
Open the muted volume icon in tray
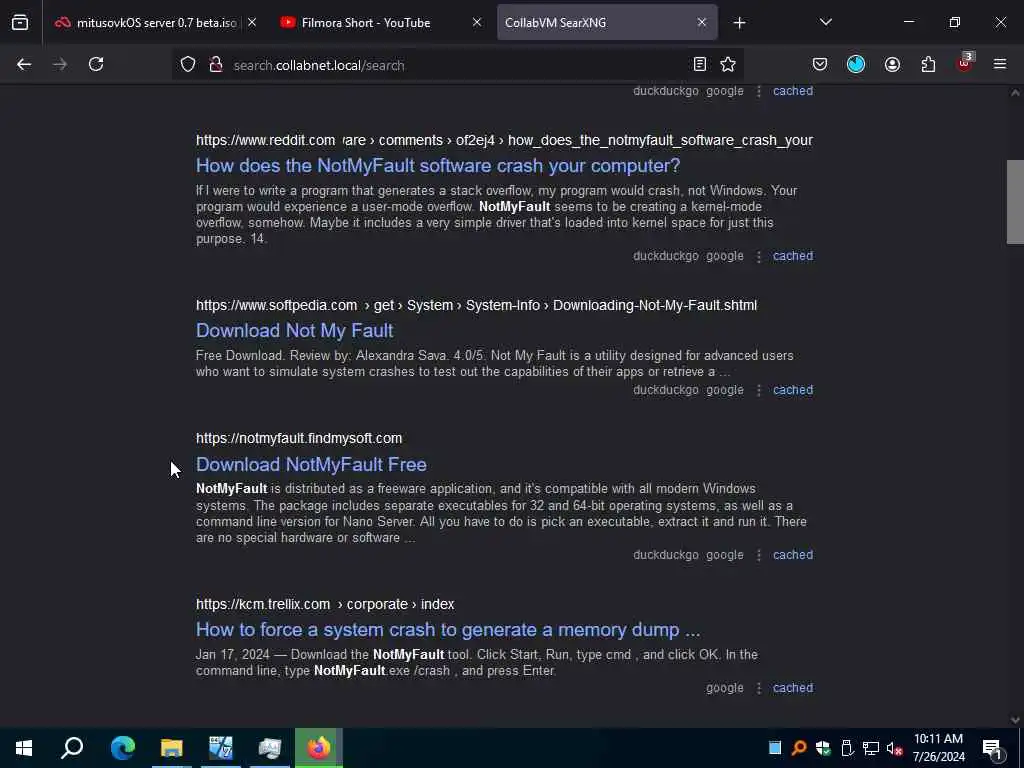tap(895, 748)
